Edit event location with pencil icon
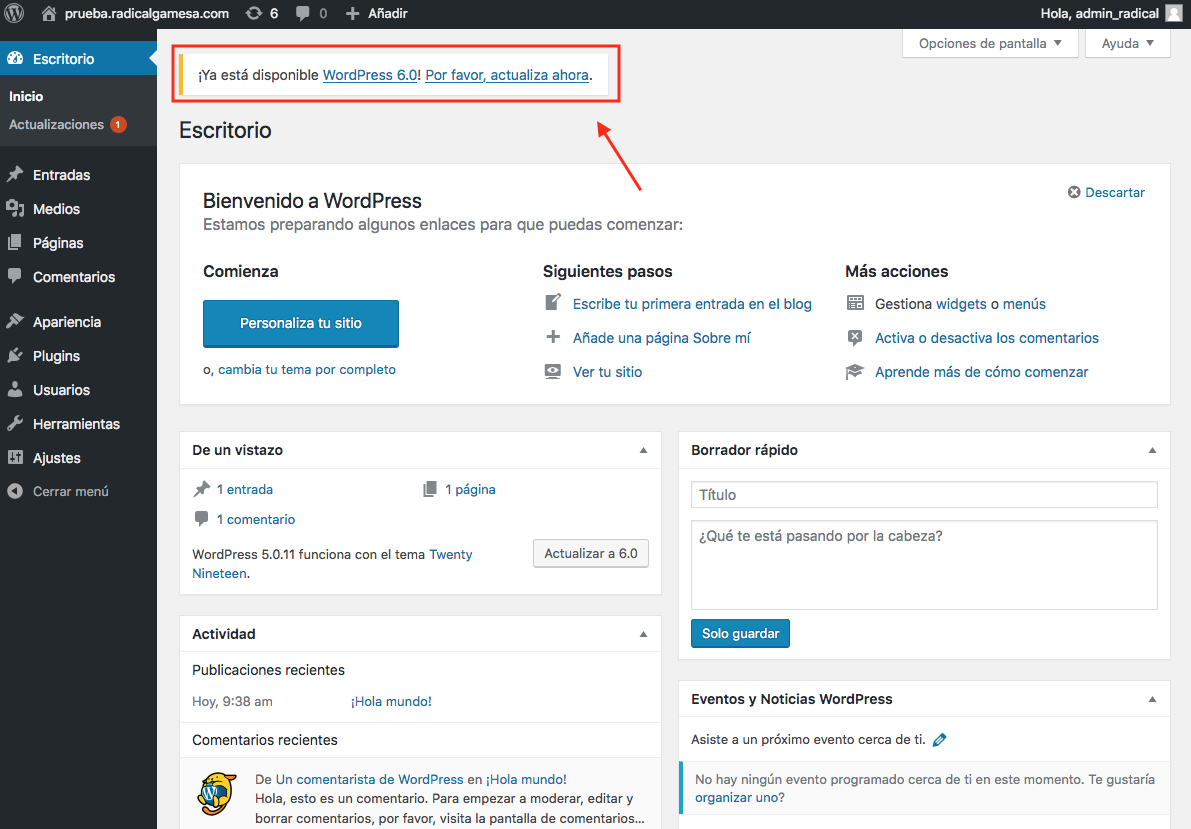Image resolution: width=1191 pixels, height=829 pixels. pos(940,739)
